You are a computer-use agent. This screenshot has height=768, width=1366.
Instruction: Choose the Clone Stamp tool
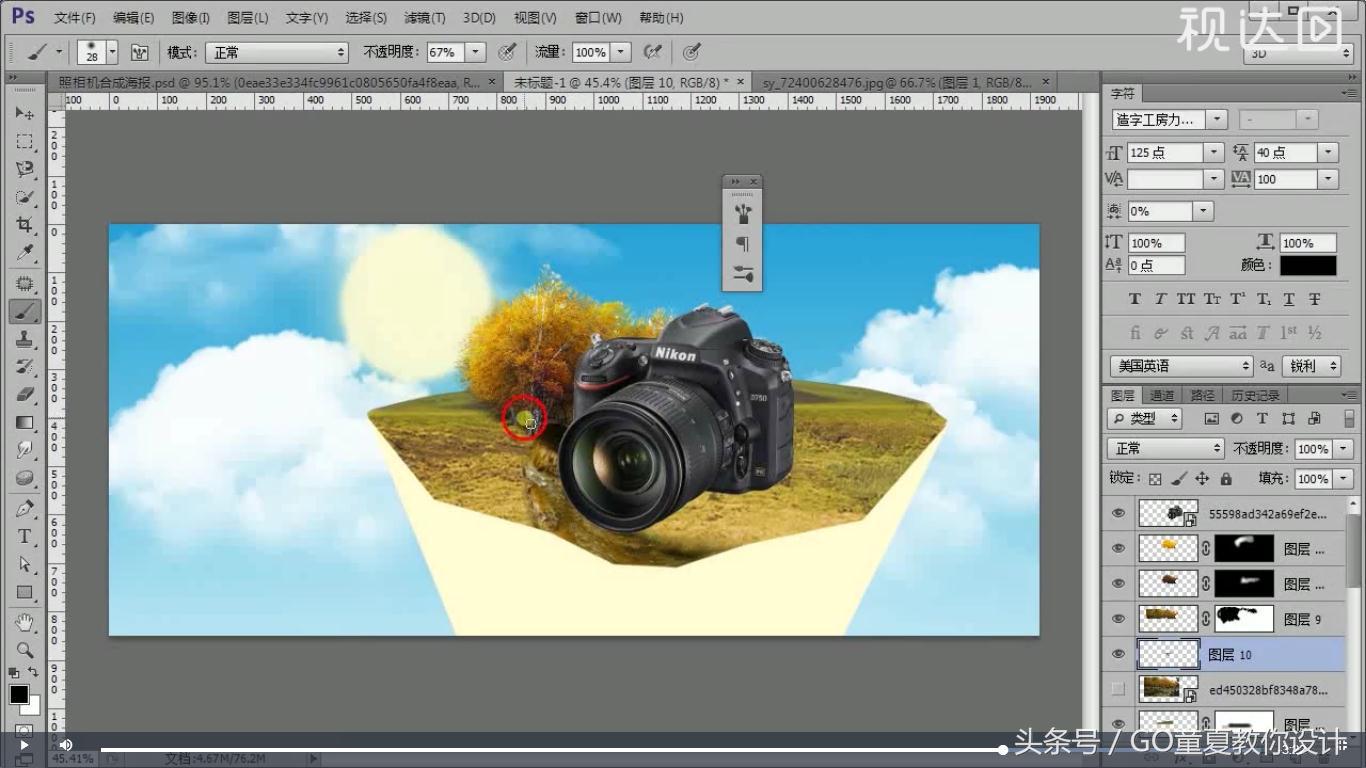(25, 339)
